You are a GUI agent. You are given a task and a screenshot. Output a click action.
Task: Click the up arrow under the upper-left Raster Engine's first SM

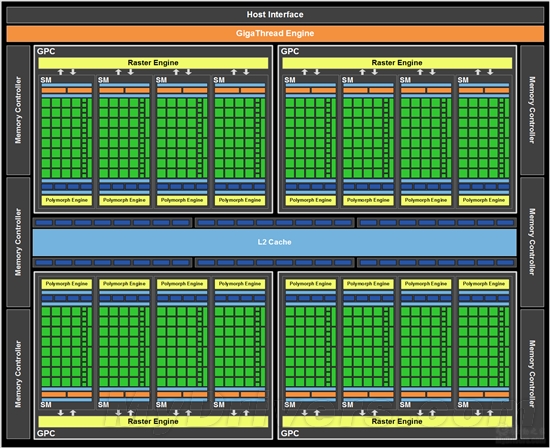[x=61, y=72]
